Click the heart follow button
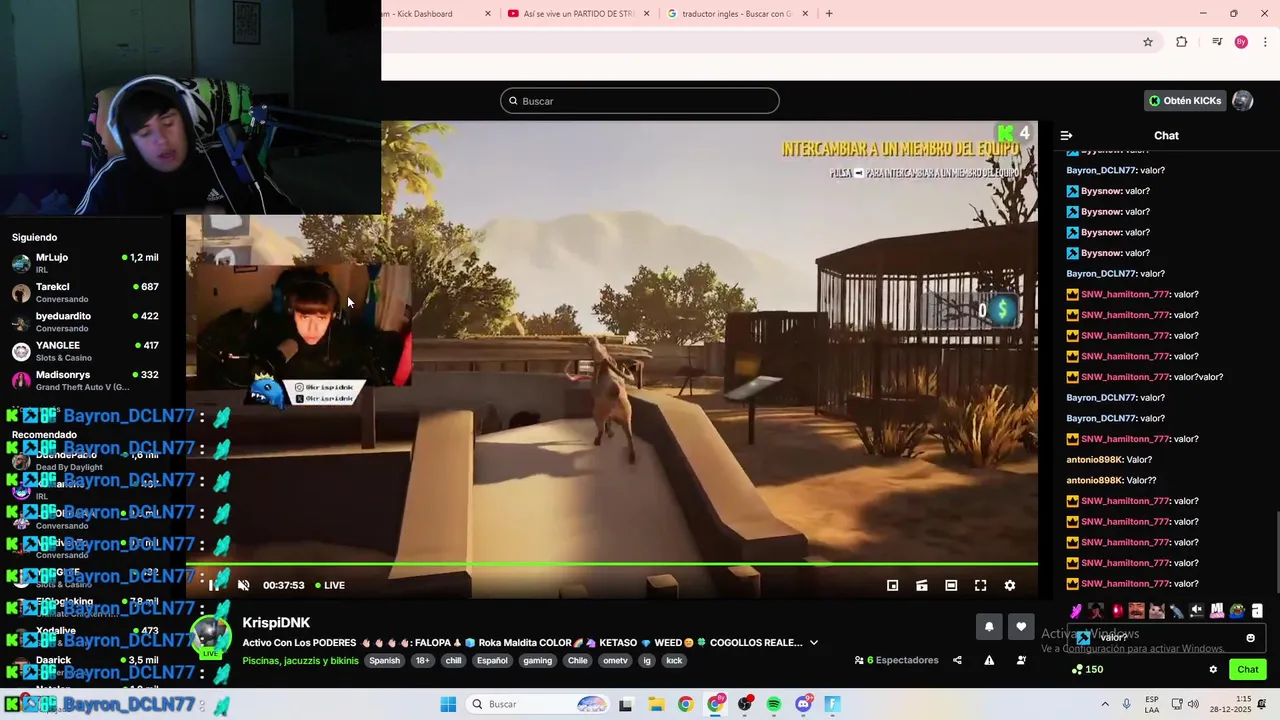1280x720 pixels. coord(1021,627)
